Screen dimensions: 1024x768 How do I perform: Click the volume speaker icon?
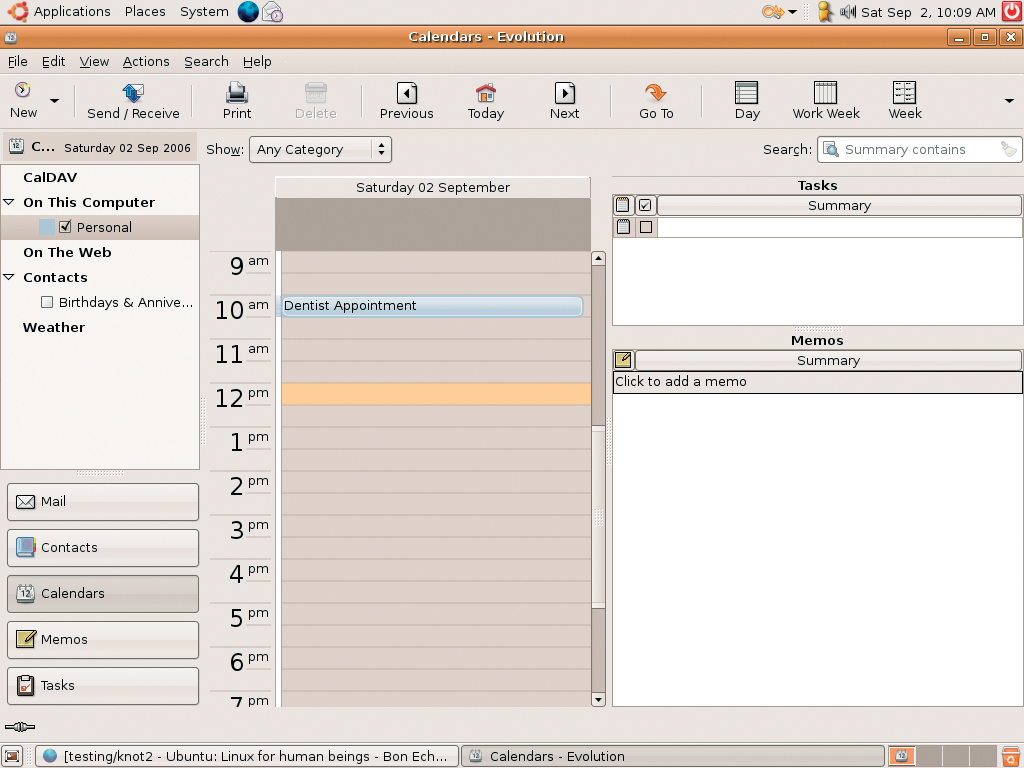click(848, 12)
